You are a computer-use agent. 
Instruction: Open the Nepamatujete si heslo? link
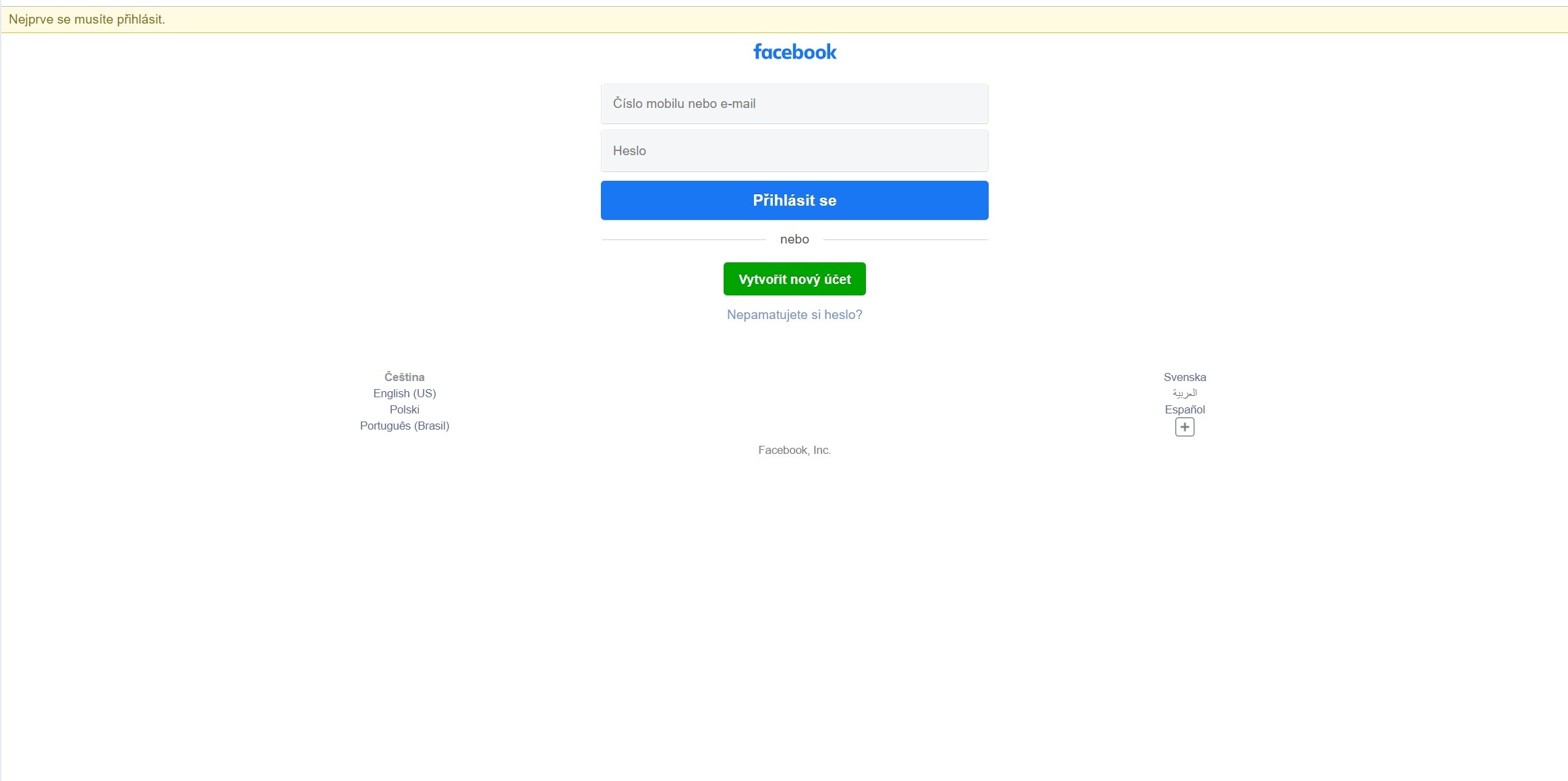pos(794,315)
